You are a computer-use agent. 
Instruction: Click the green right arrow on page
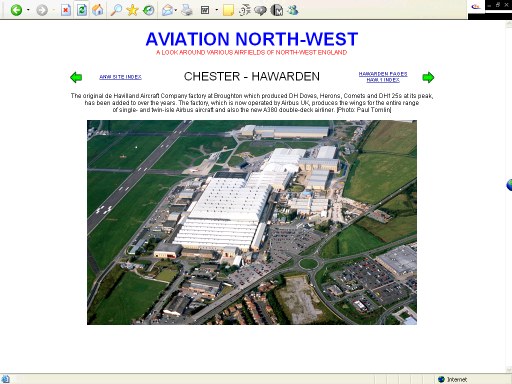[428, 77]
